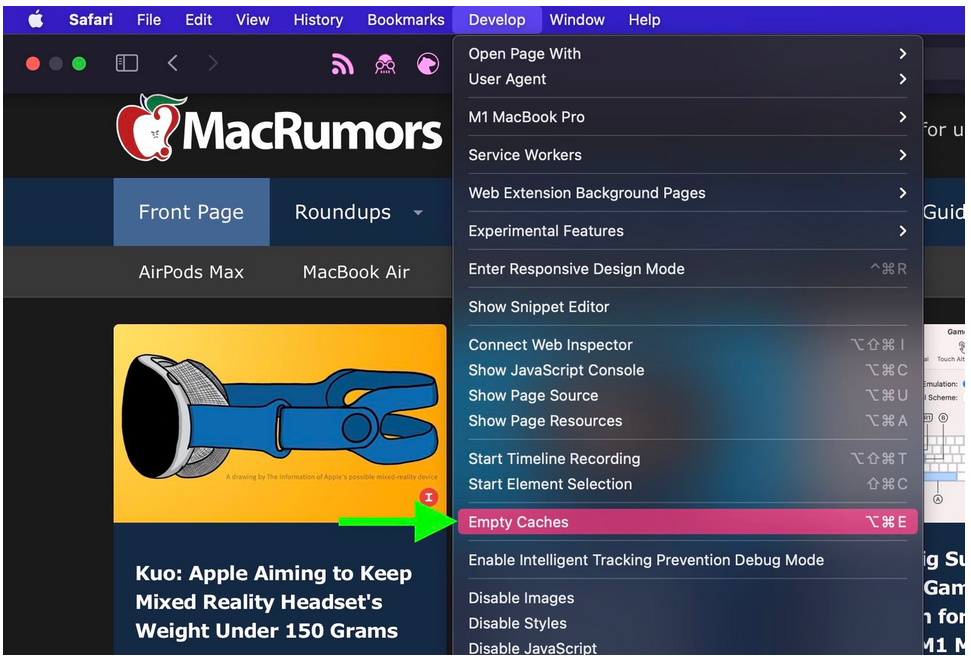The height and width of the screenshot is (667, 971).
Task: Select Show JavaScript Console
Action: (x=687, y=370)
